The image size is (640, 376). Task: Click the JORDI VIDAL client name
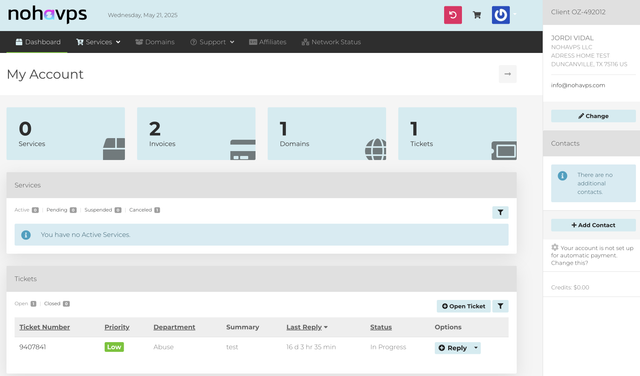pyautogui.click(x=572, y=38)
